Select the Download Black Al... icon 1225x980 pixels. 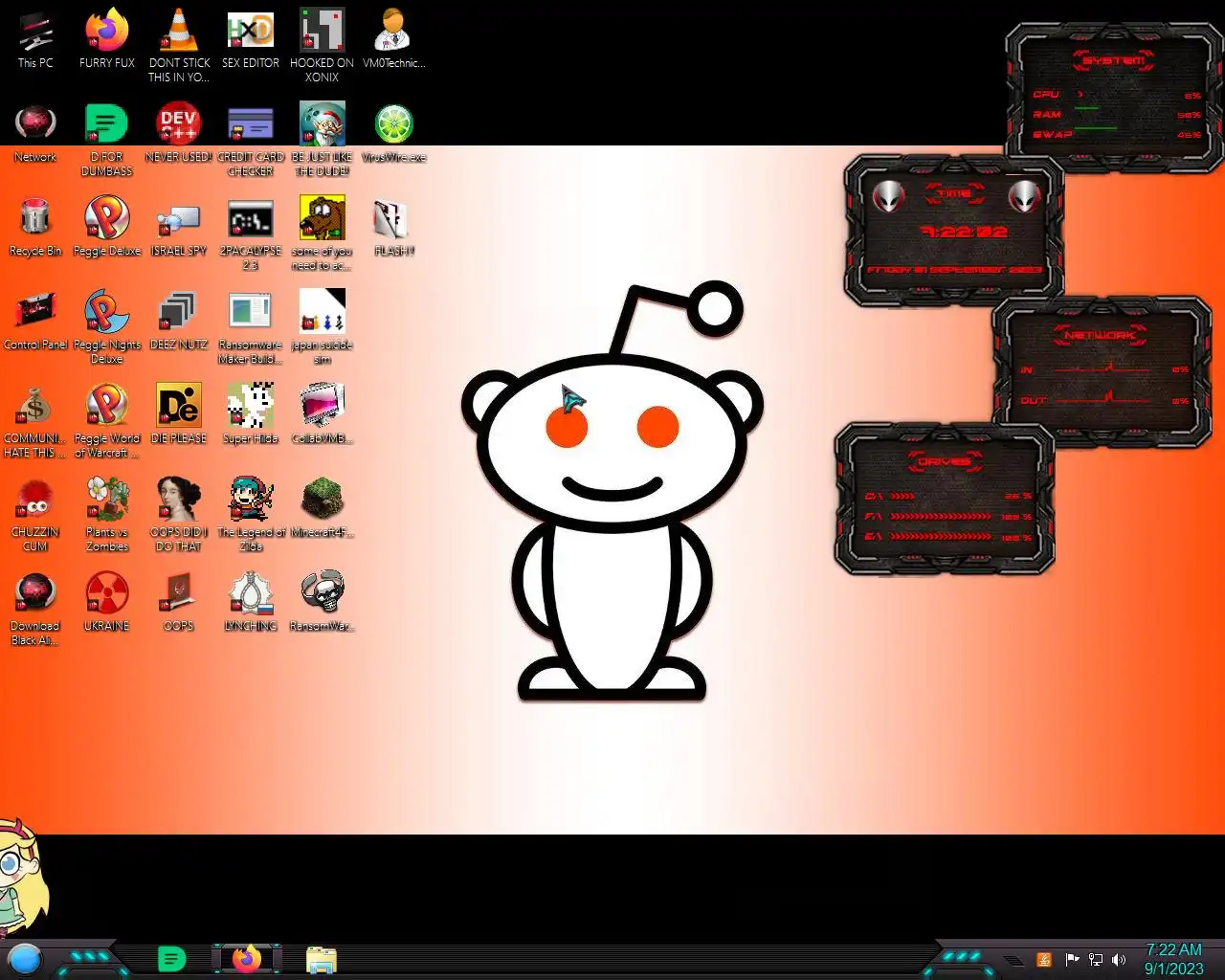pos(35,609)
